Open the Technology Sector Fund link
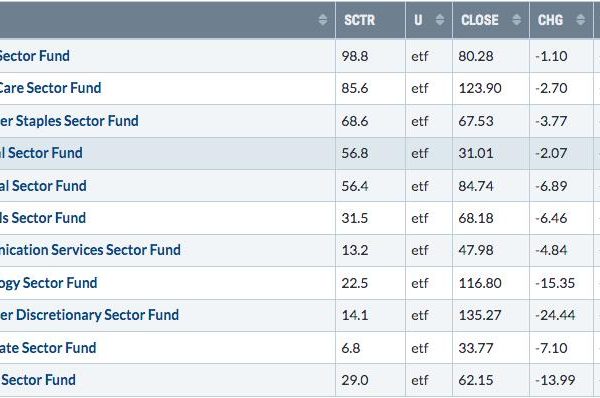This screenshot has width=600, height=398. (49, 283)
